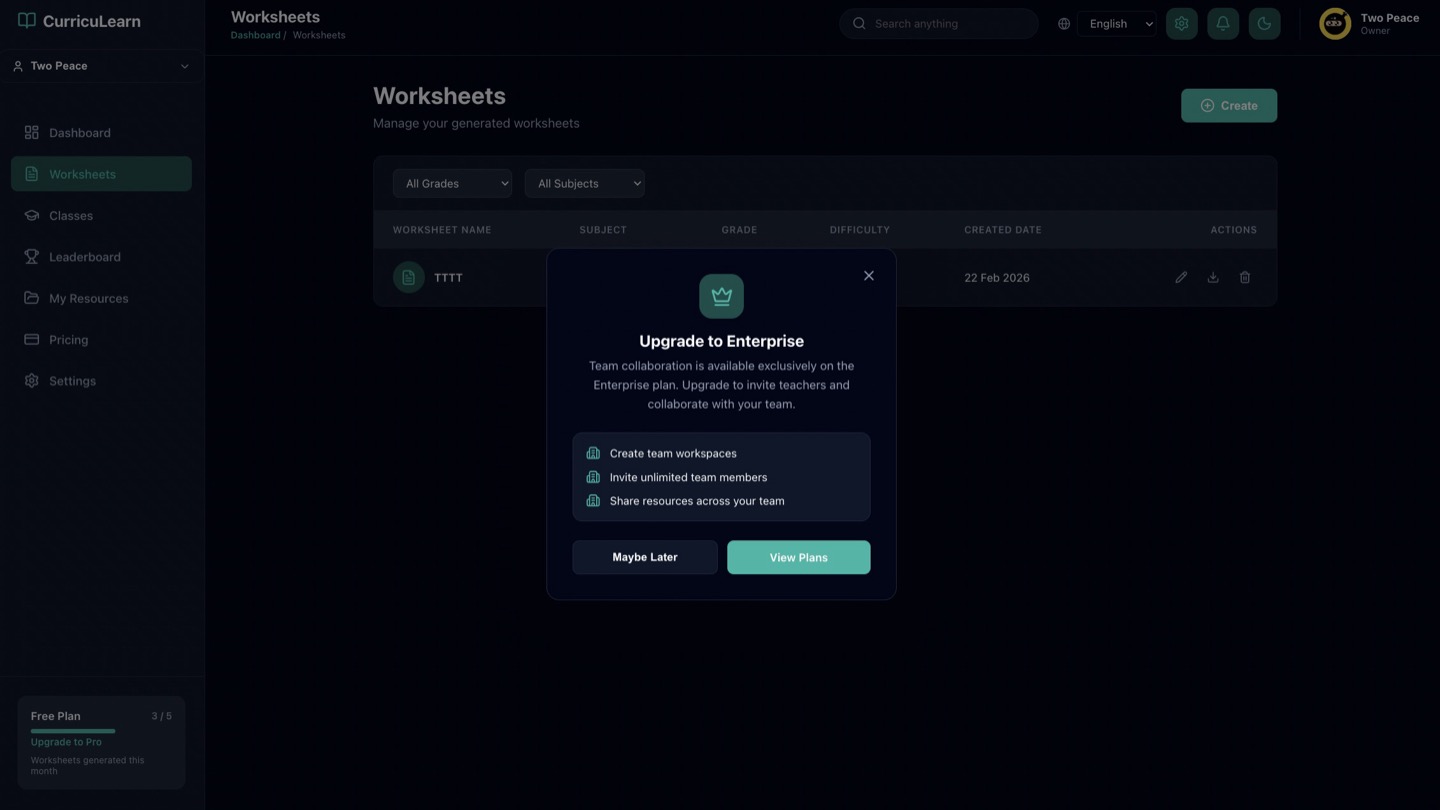This screenshot has width=1440, height=810.
Task: Open the All Grades dropdown
Action: point(452,183)
